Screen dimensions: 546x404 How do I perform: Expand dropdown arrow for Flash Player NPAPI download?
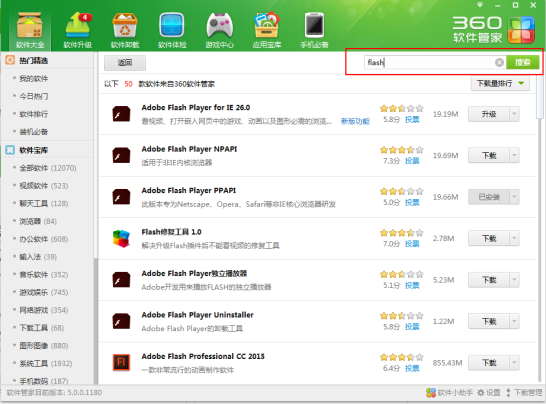point(514,155)
